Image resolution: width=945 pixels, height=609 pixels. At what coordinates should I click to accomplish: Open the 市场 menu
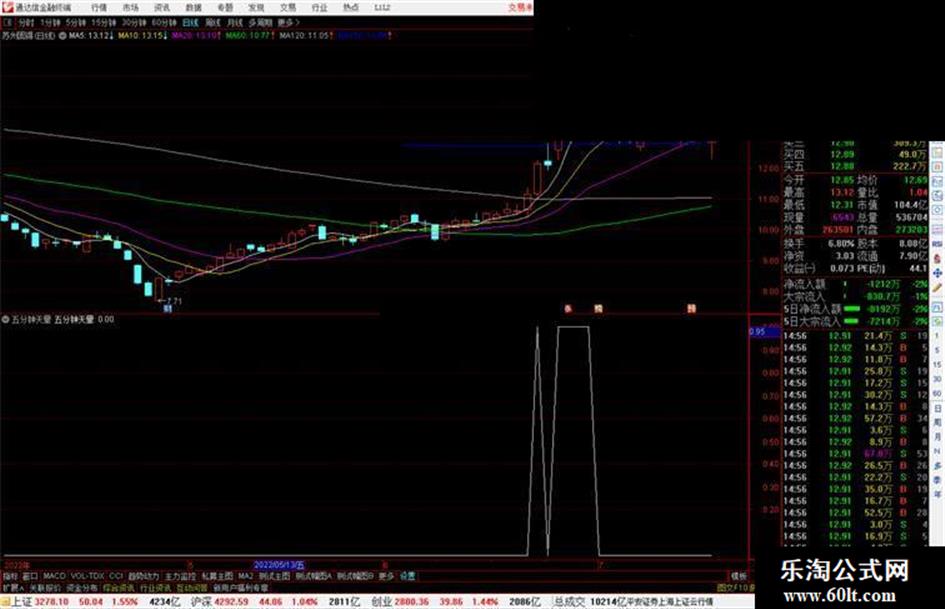pos(130,8)
